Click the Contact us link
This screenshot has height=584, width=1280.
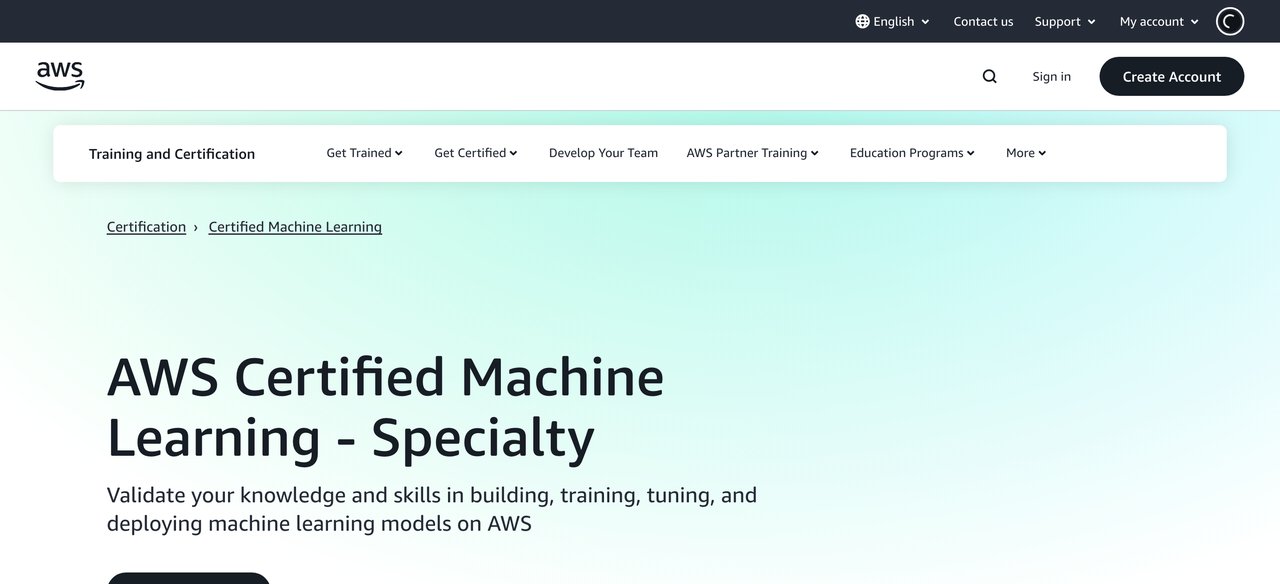(x=983, y=21)
